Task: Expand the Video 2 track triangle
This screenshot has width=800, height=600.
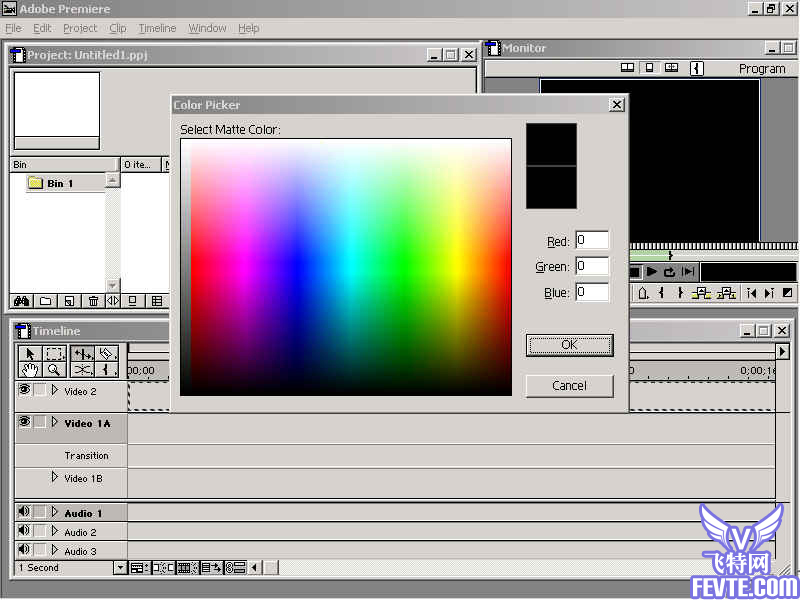Action: tap(55, 391)
